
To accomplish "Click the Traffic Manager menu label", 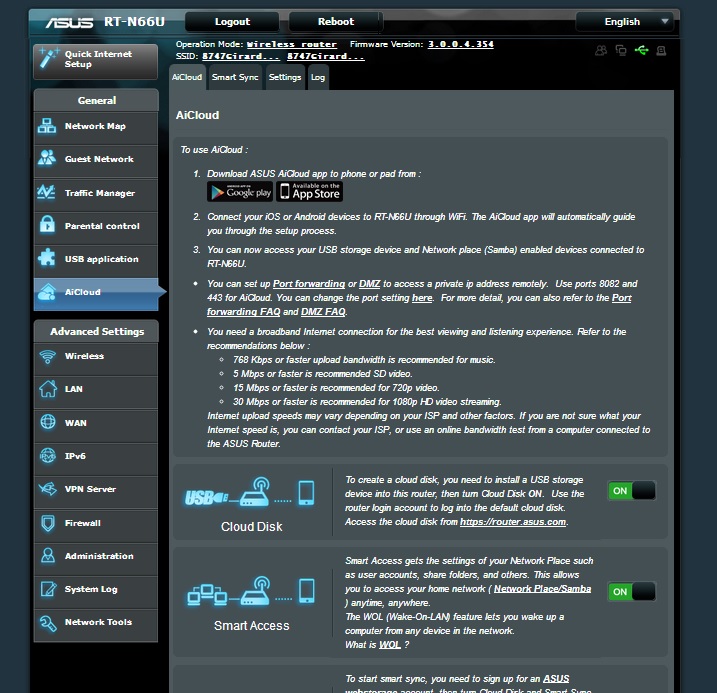I will point(100,193).
